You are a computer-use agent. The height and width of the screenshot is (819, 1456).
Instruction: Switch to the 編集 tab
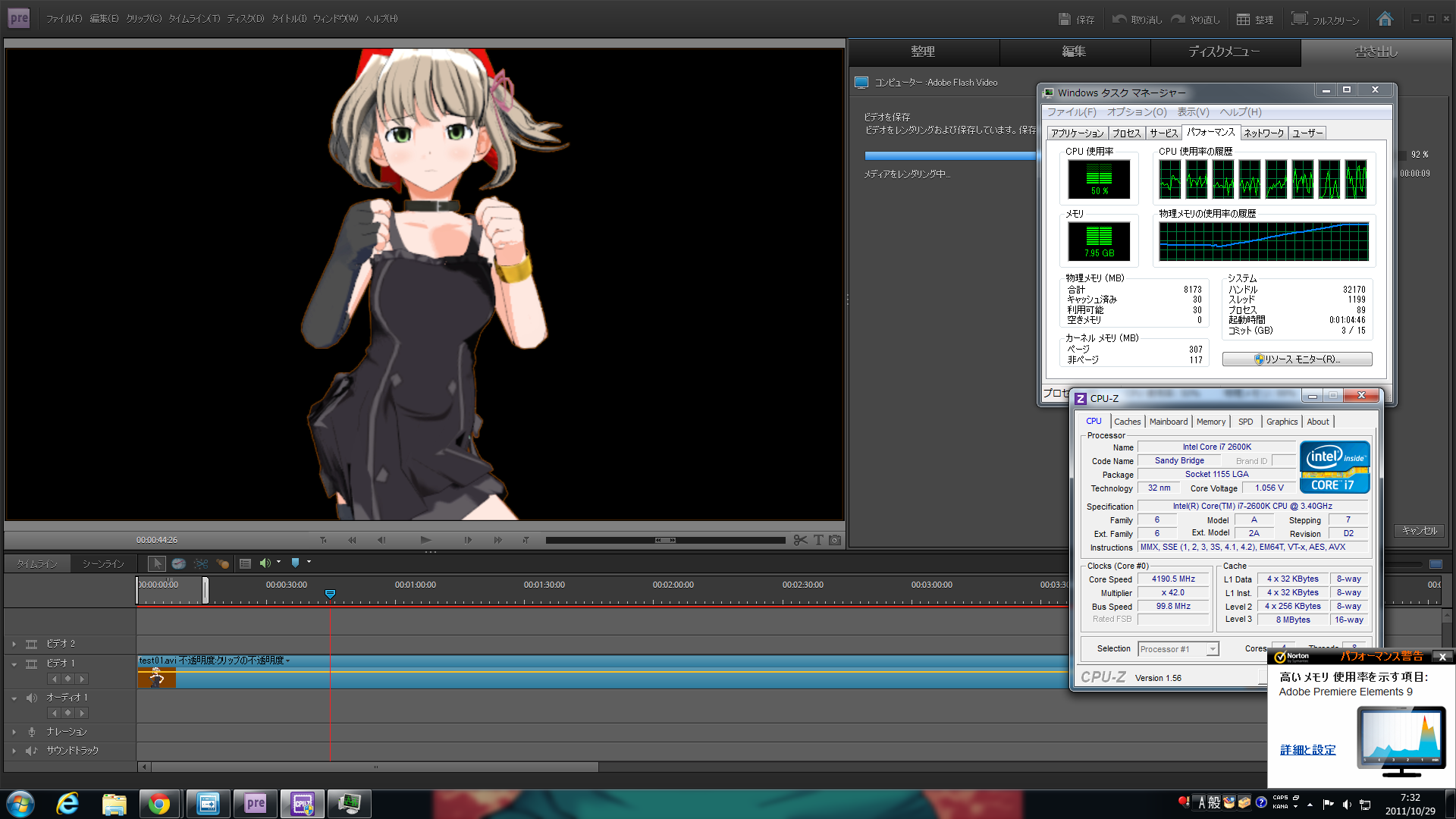pyautogui.click(x=1074, y=52)
